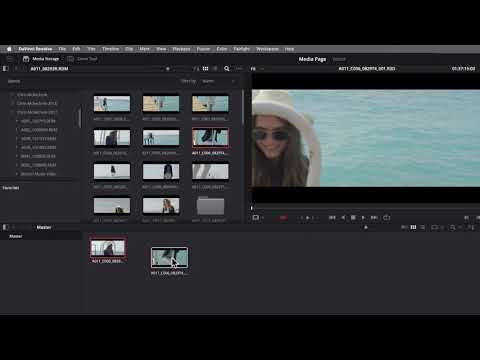Click the media storage search magnifier icon

tap(227, 69)
